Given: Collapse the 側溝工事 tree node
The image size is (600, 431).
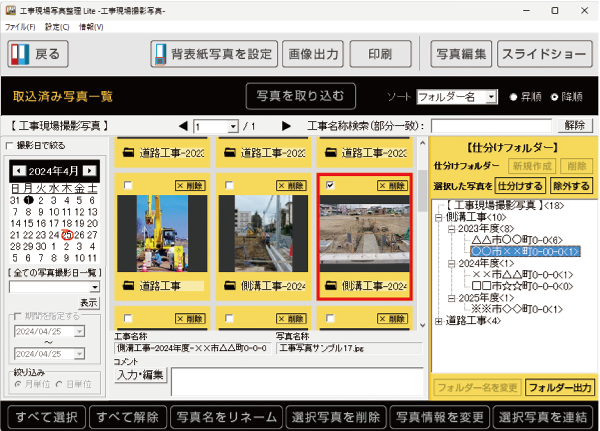Looking at the screenshot, I should pos(439,217).
